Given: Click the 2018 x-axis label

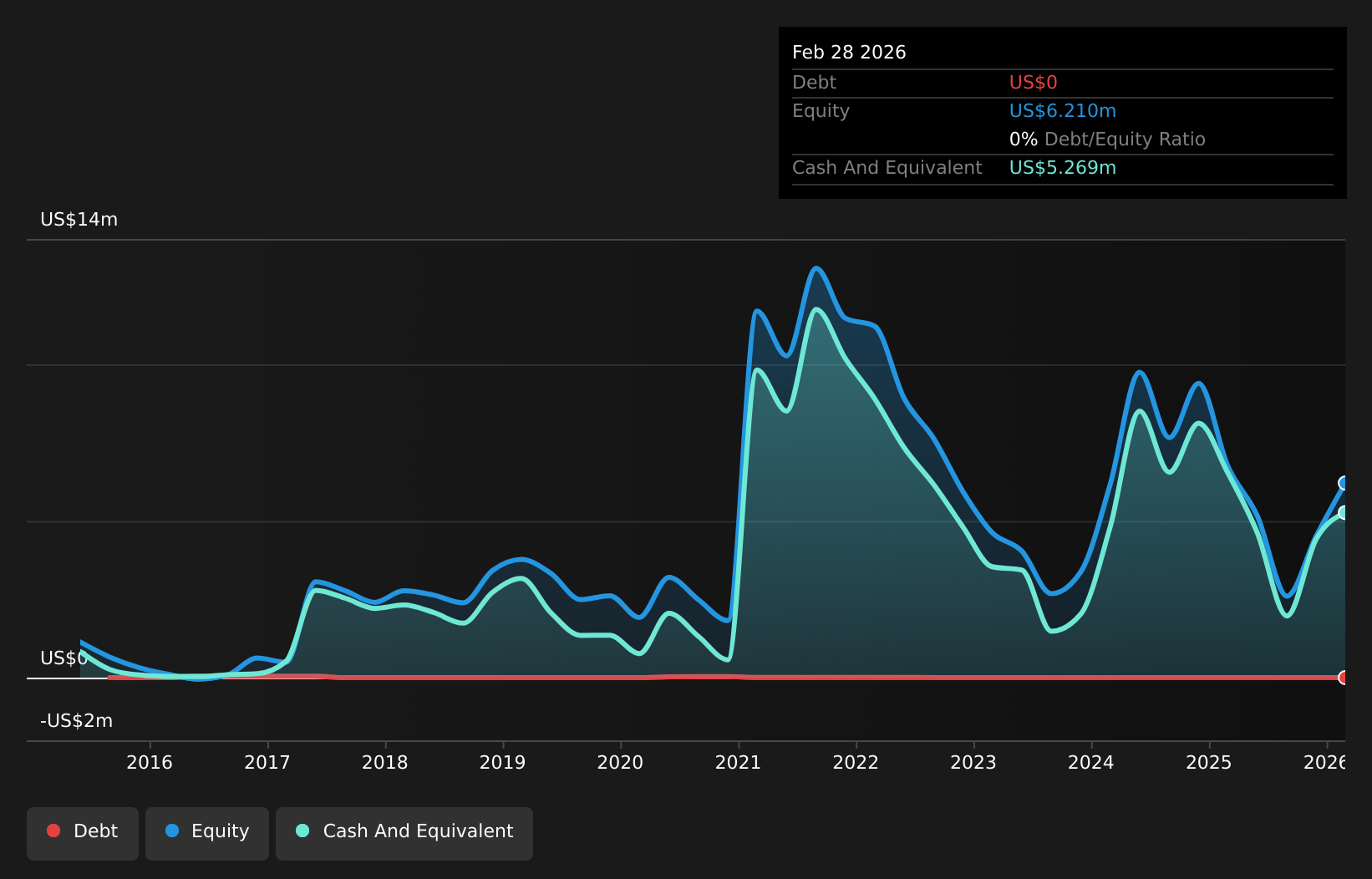Looking at the screenshot, I should coord(385,762).
